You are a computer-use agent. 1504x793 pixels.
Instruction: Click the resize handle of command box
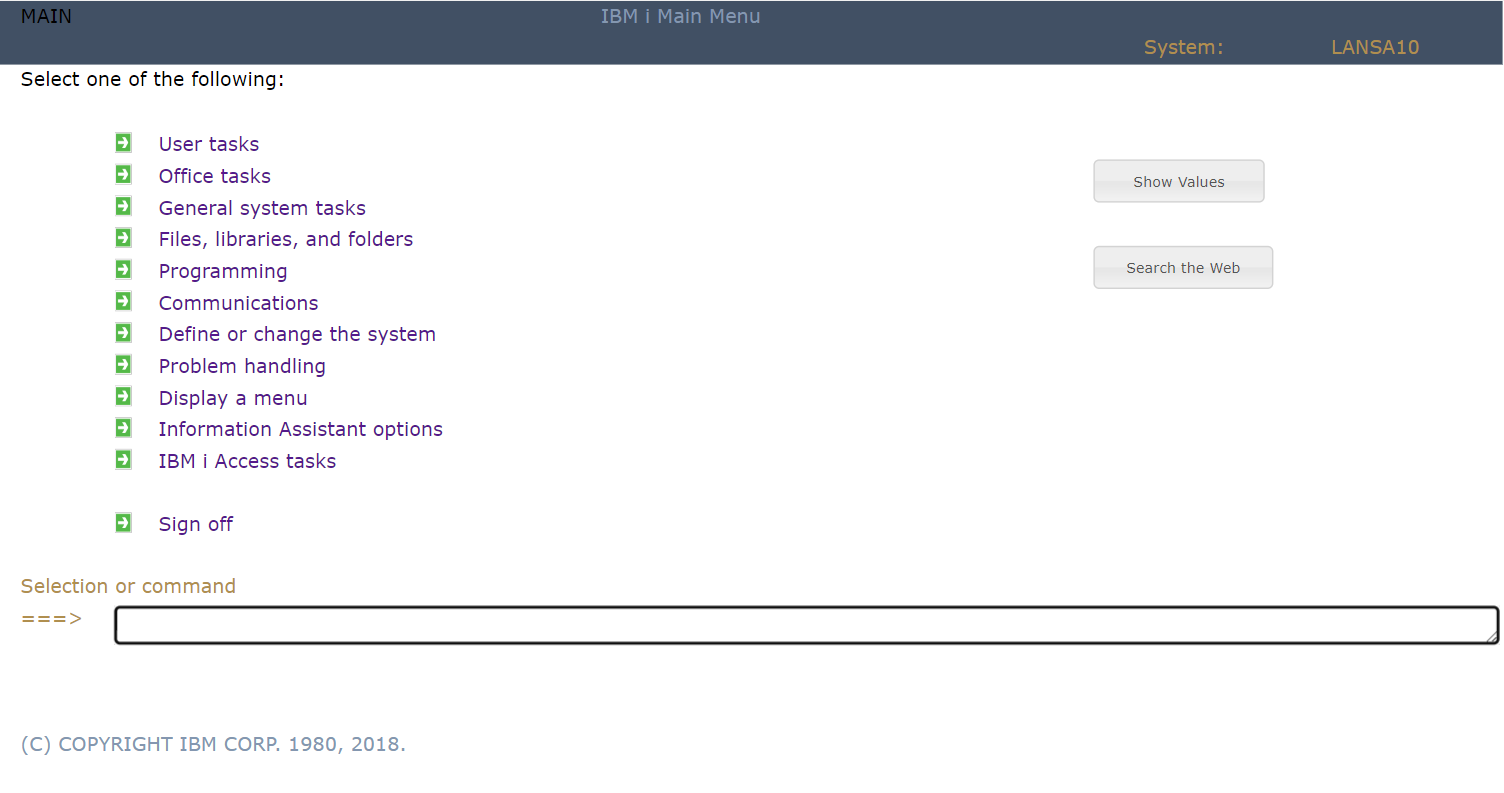pyautogui.click(x=1492, y=637)
